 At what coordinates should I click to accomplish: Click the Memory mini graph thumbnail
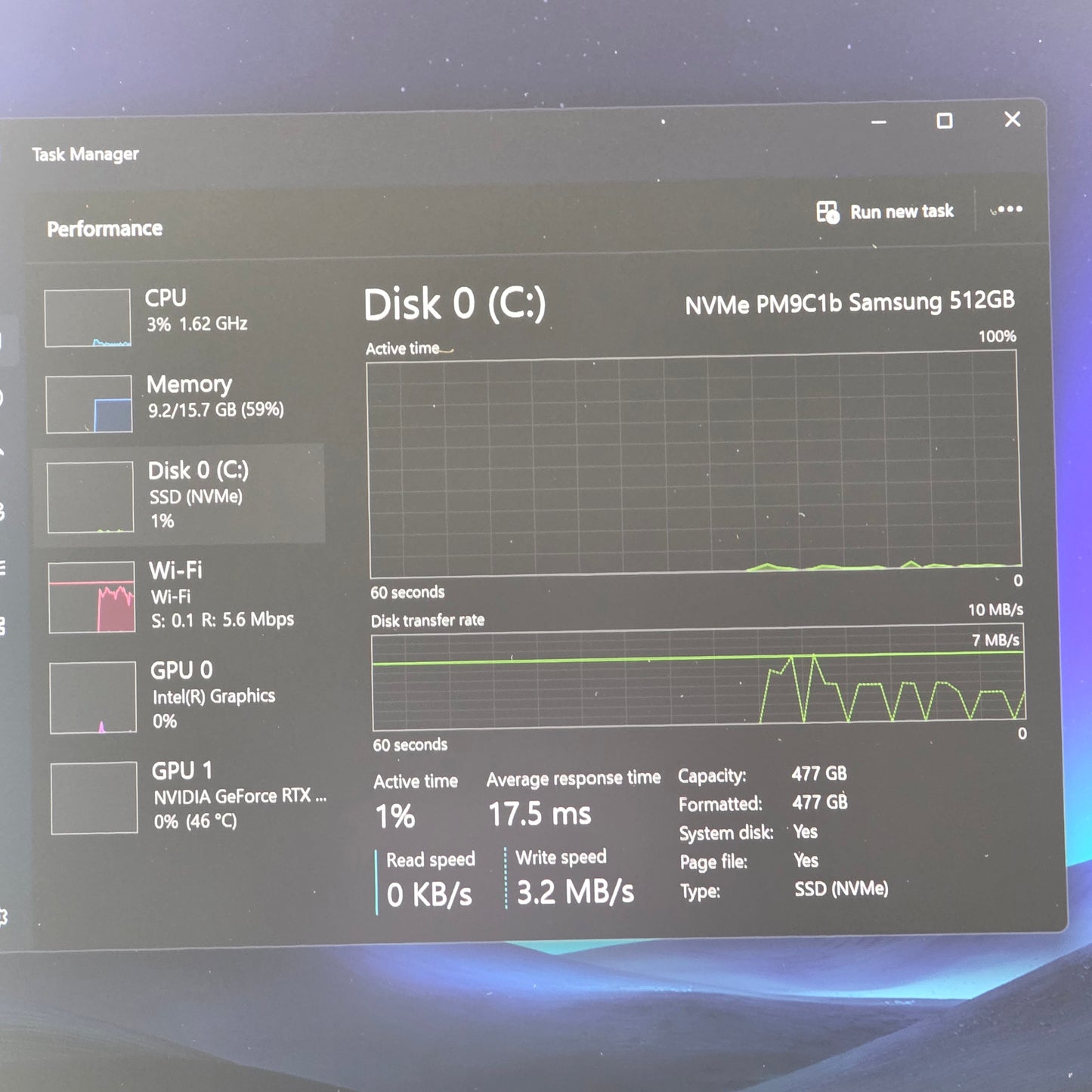[x=88, y=404]
